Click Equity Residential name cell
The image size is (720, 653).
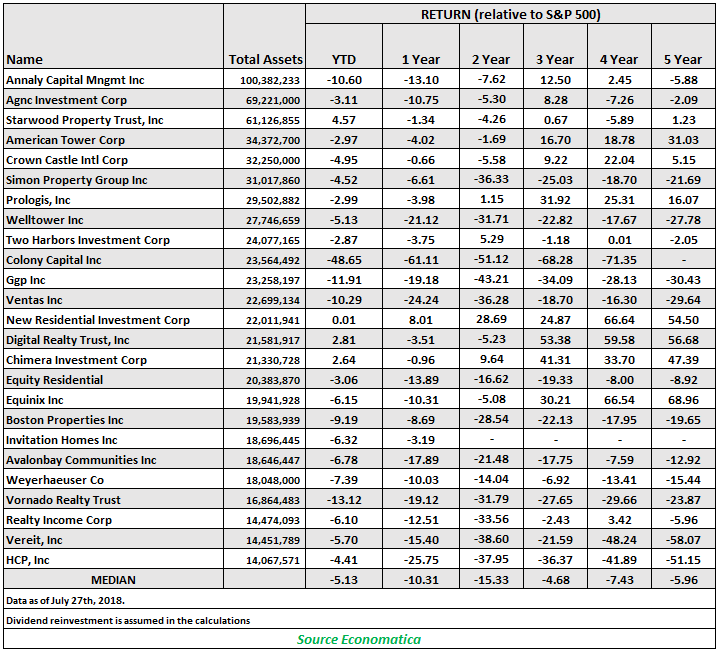54,380
